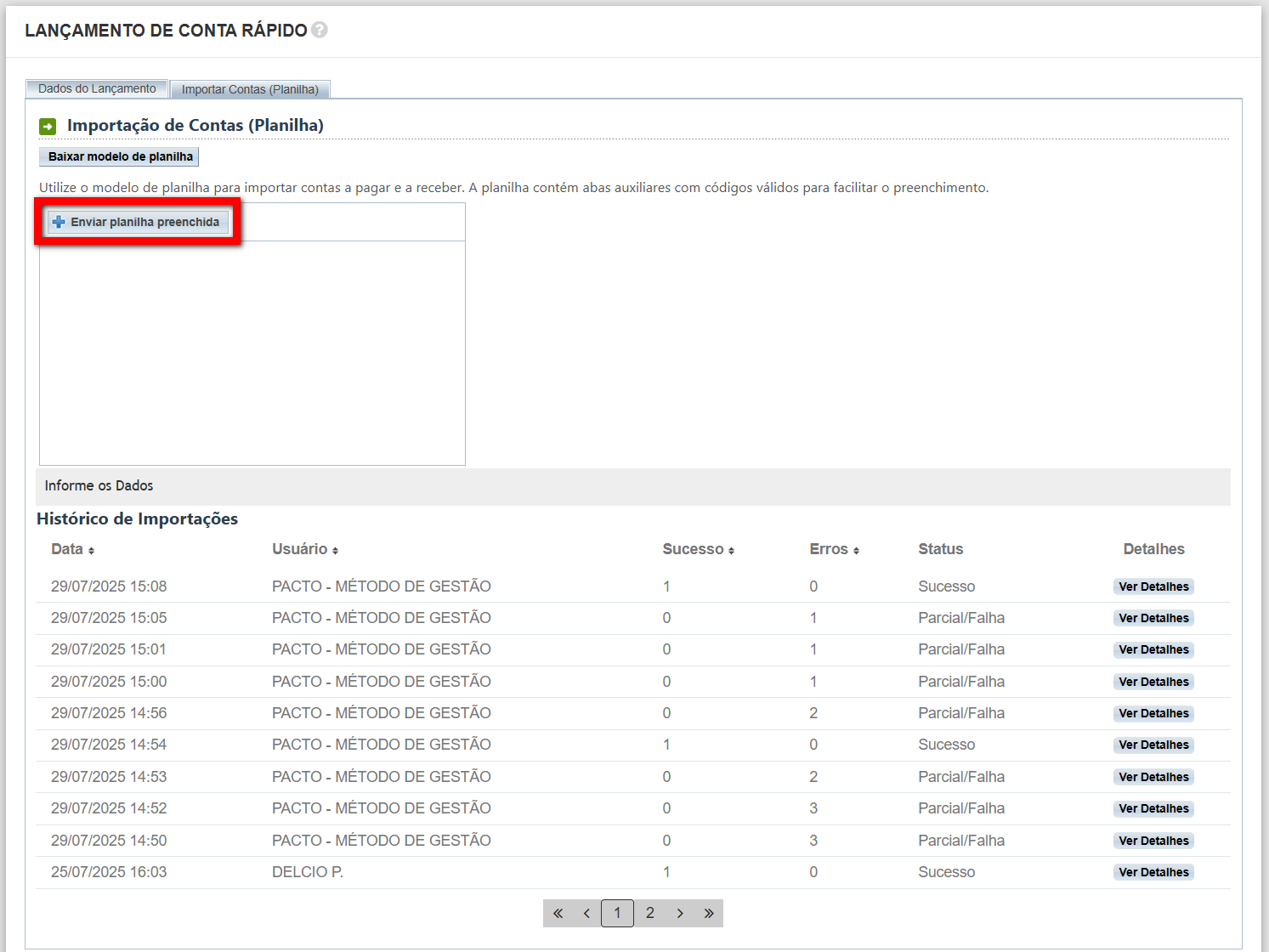Switch to Dados do Lançamento tab

point(97,88)
